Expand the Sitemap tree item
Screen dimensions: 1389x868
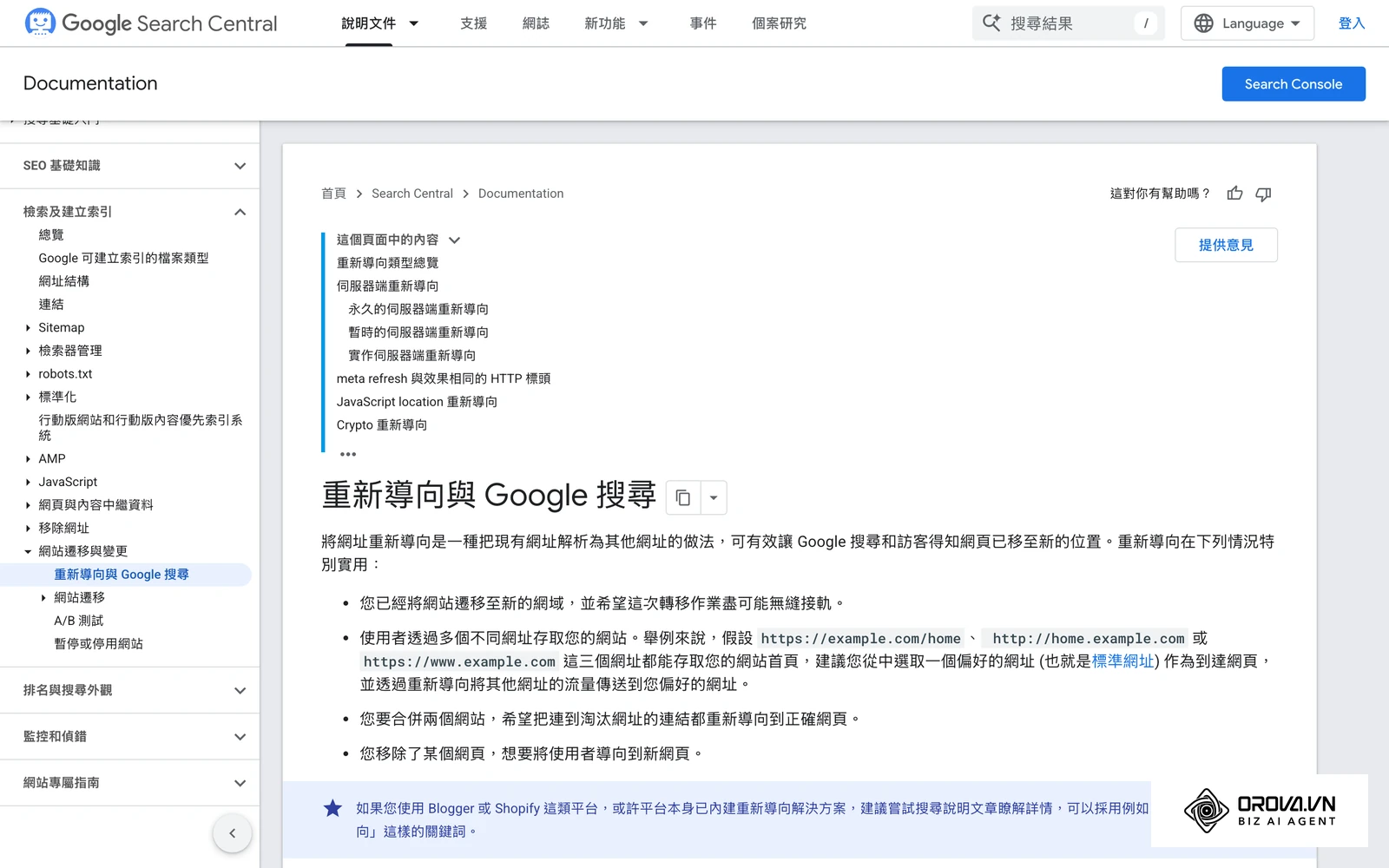(28, 327)
